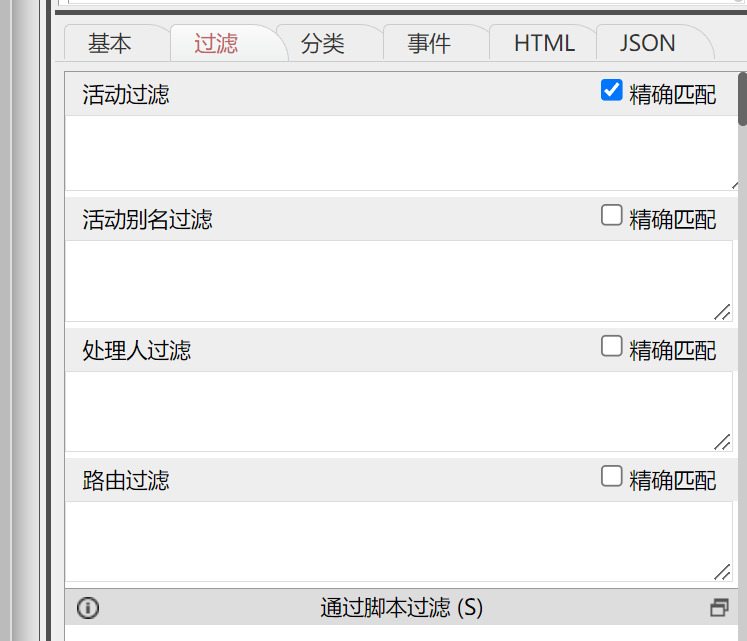747x641 pixels.
Task: Uncheck 精确匹配 for 活动过滤
Action: [x=612, y=91]
